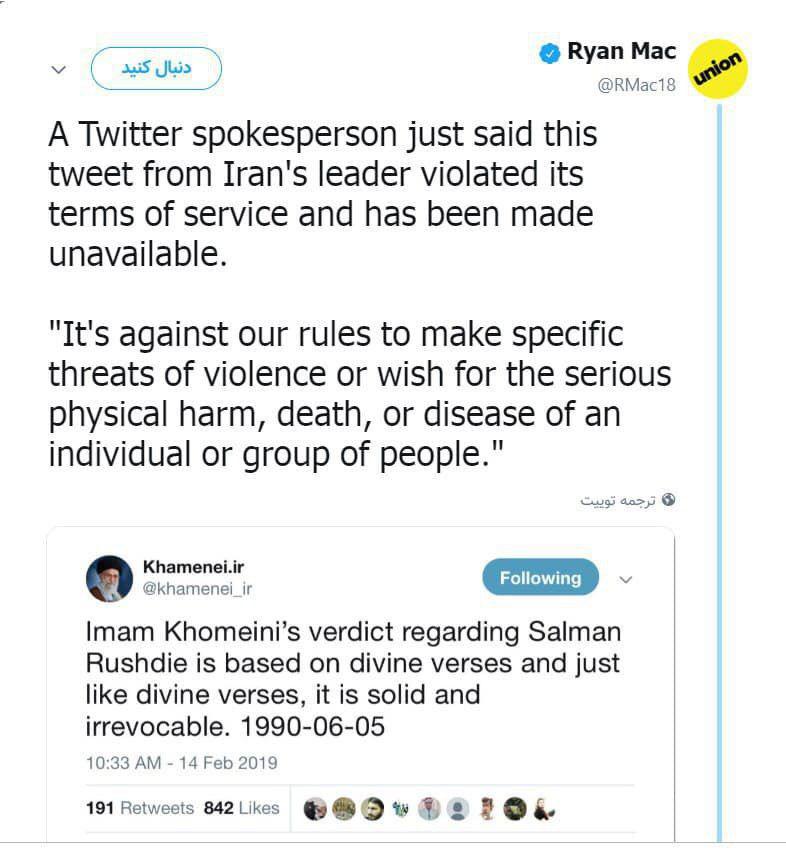
Task: Click the 10:33 AM - 14 Feb 2019 timestamp
Action: pyautogui.click(x=181, y=762)
